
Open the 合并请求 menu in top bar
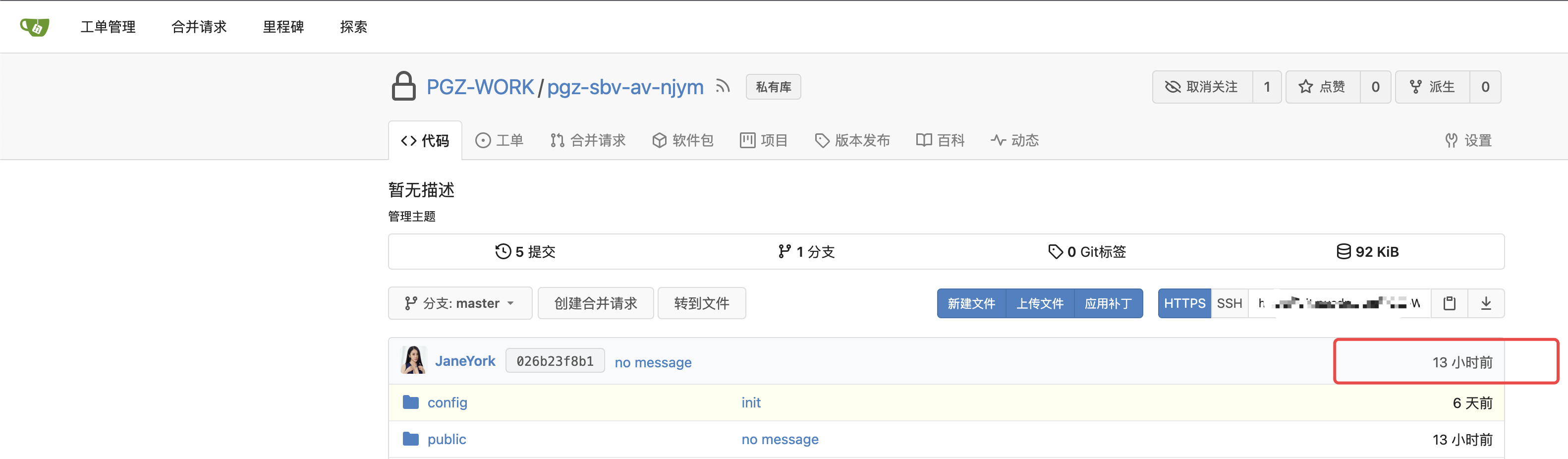(199, 26)
